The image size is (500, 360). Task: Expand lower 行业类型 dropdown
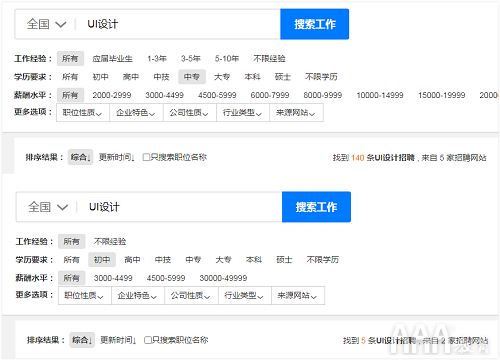click(244, 295)
